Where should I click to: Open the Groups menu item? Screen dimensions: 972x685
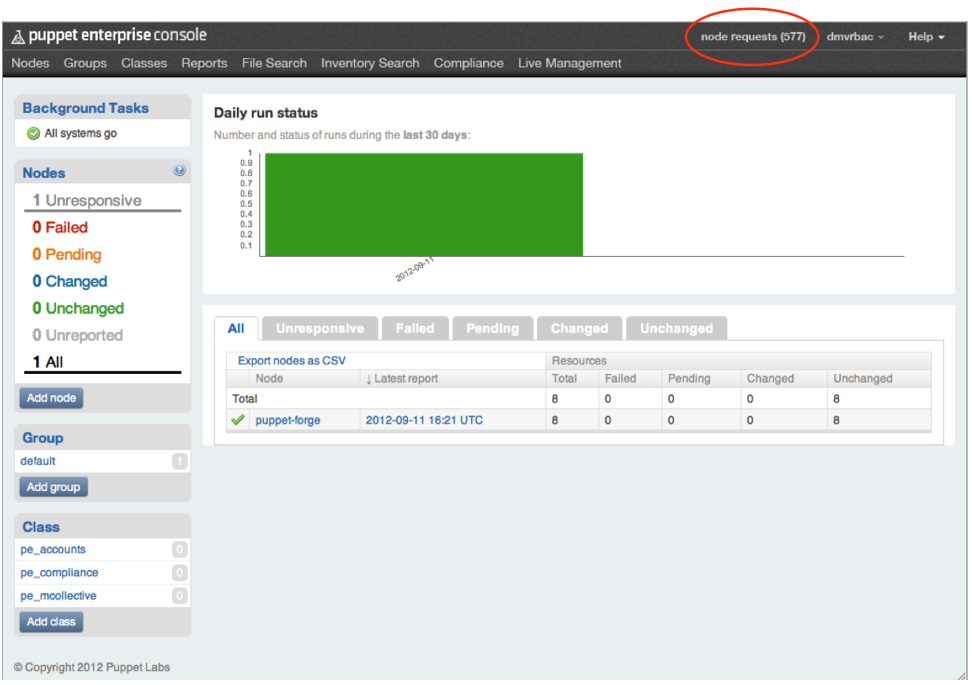coord(85,63)
